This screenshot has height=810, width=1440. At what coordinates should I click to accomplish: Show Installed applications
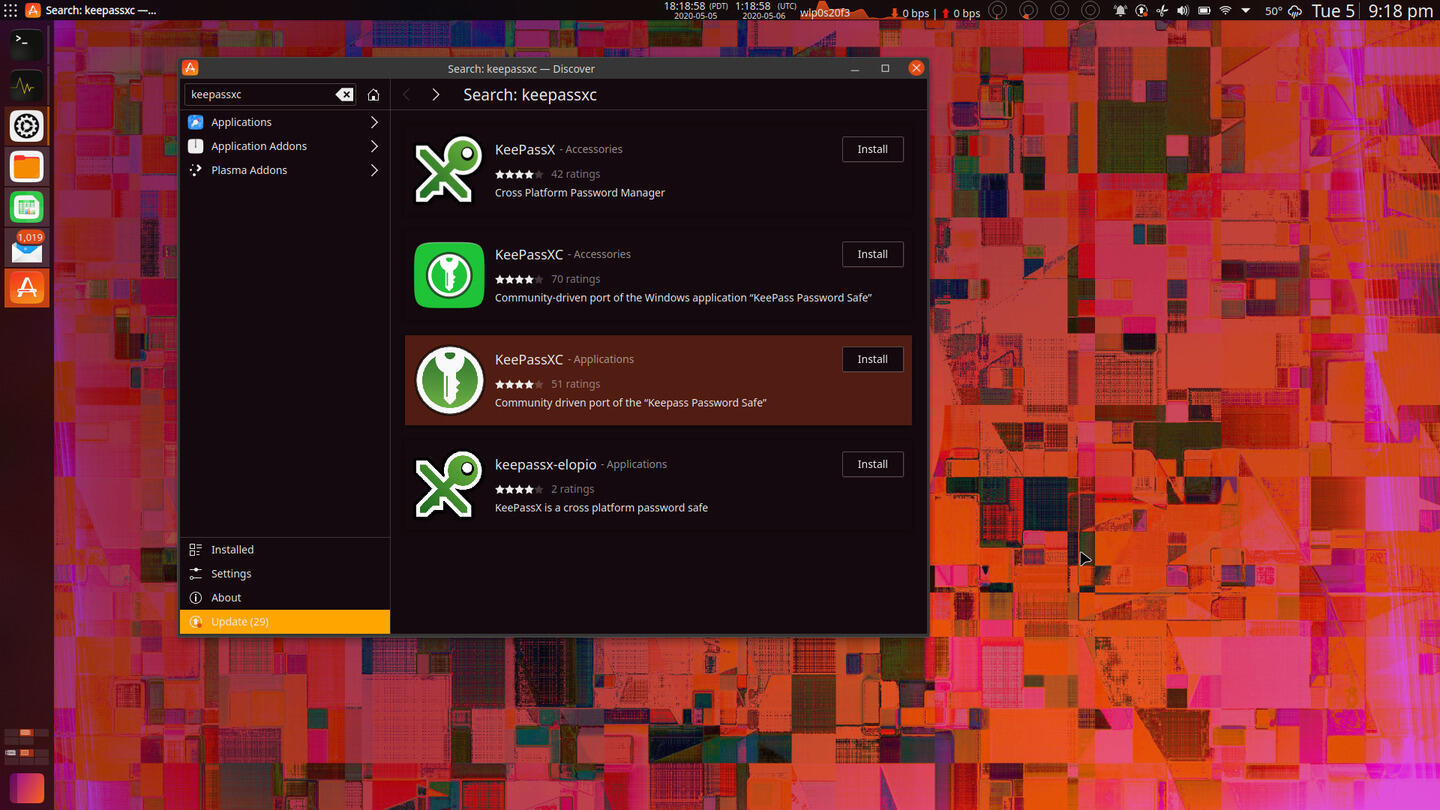coord(285,550)
